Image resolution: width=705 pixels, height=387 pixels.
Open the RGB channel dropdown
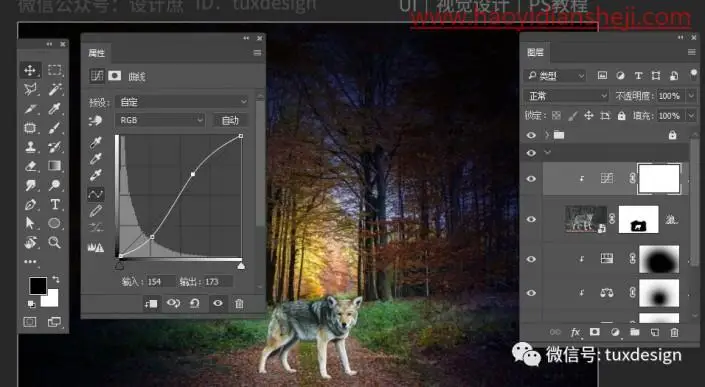[160, 120]
